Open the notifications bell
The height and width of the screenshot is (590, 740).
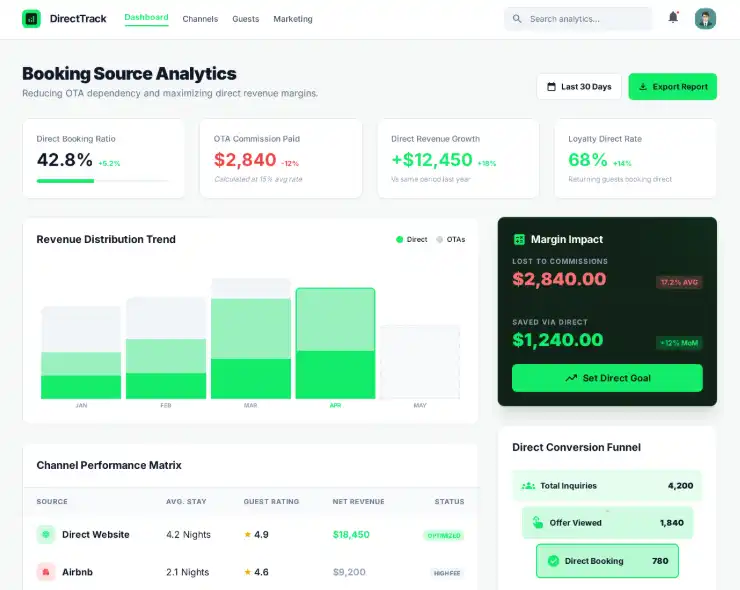click(x=673, y=18)
